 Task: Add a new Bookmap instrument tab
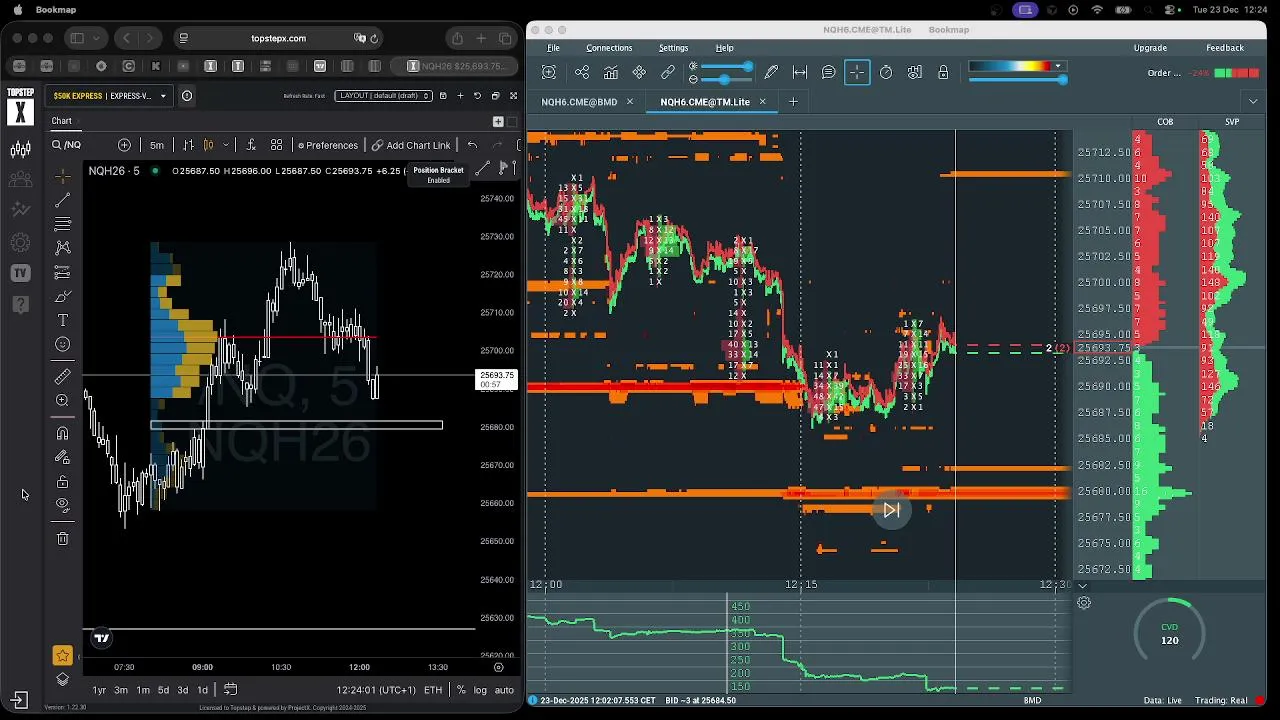click(x=793, y=101)
